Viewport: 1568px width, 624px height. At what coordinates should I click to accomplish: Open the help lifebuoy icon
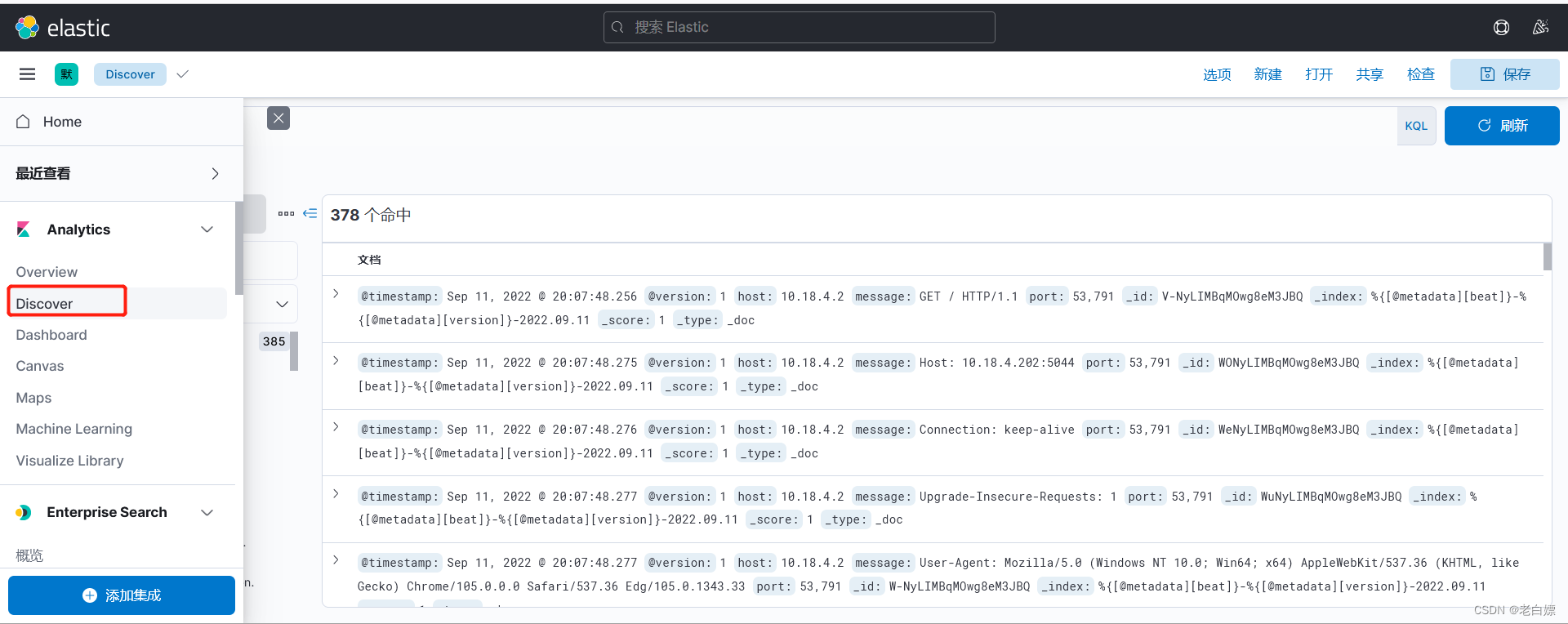pyautogui.click(x=1501, y=28)
